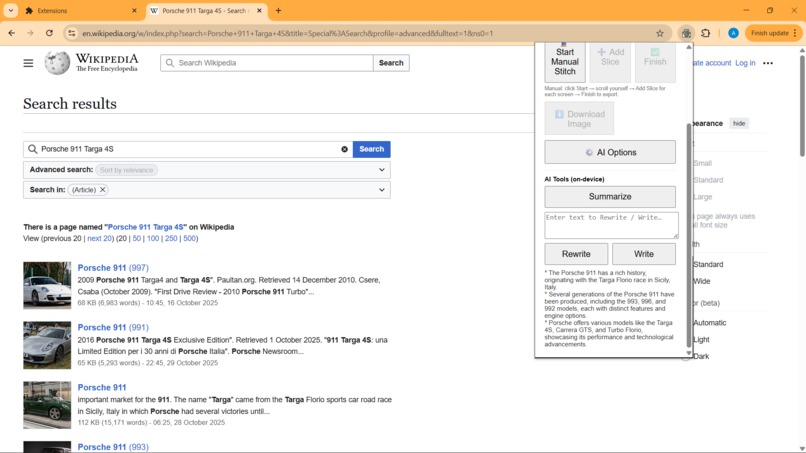Click the Write button

coord(644,254)
